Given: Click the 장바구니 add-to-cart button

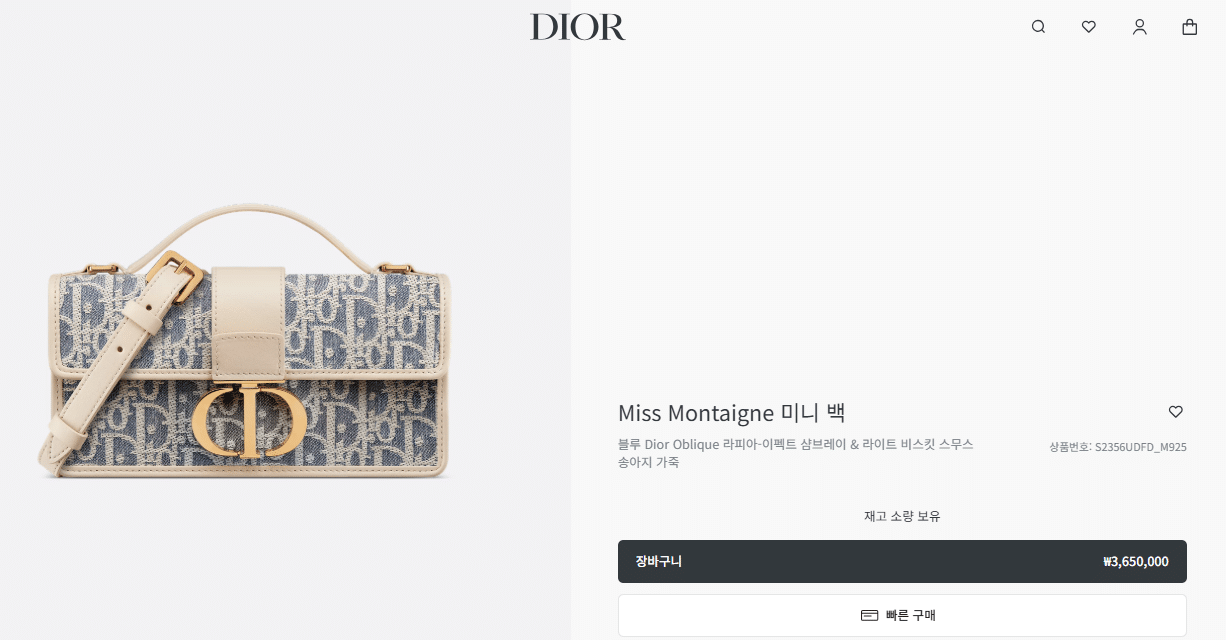Looking at the screenshot, I should (x=902, y=561).
